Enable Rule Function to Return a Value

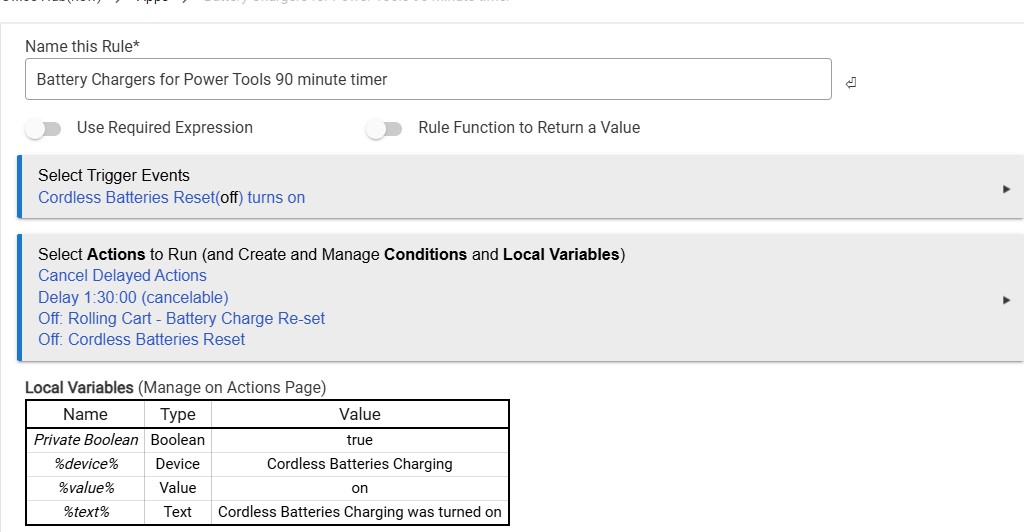384,128
